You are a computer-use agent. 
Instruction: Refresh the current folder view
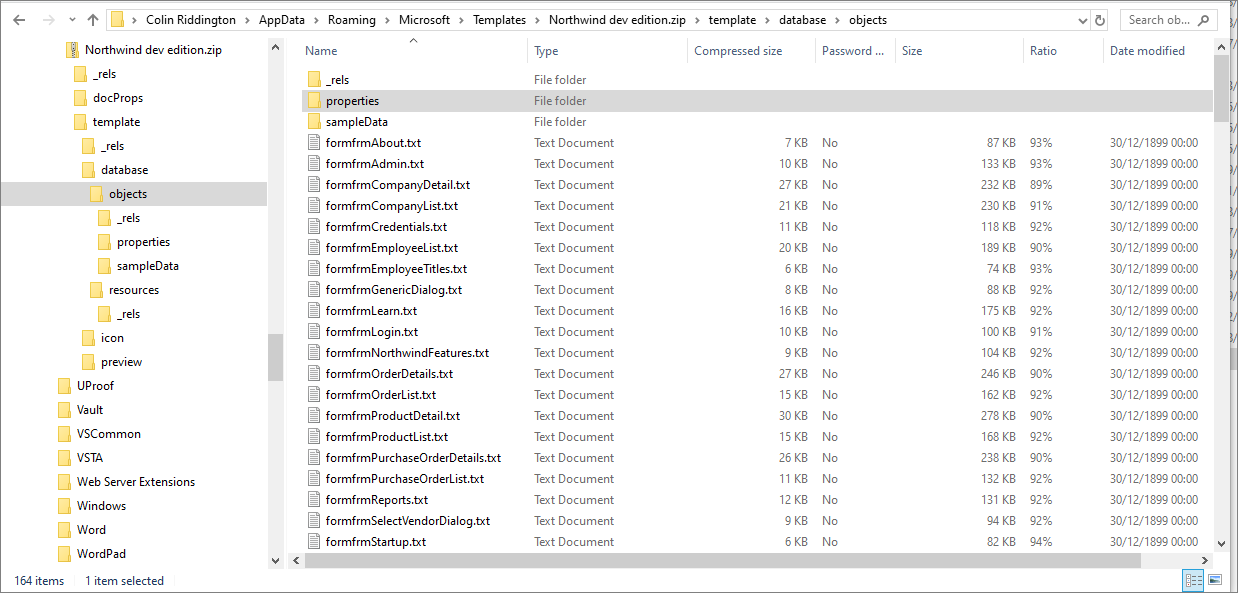tap(1101, 20)
